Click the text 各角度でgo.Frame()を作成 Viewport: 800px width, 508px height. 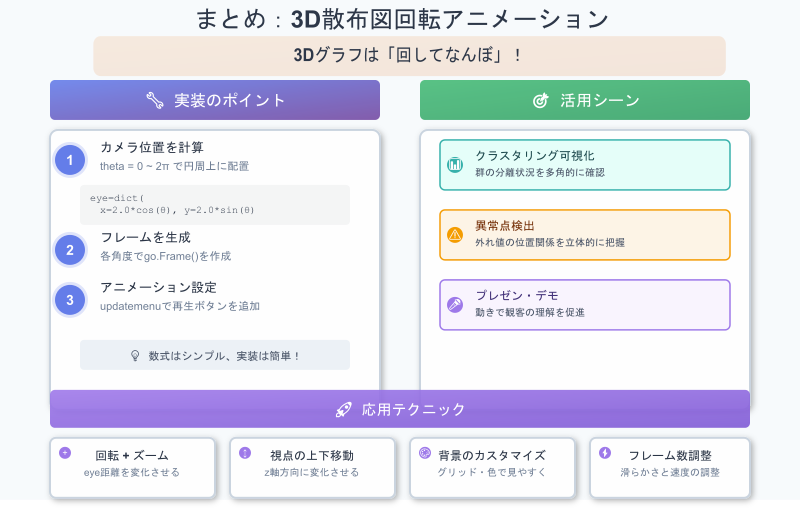[x=165, y=256]
